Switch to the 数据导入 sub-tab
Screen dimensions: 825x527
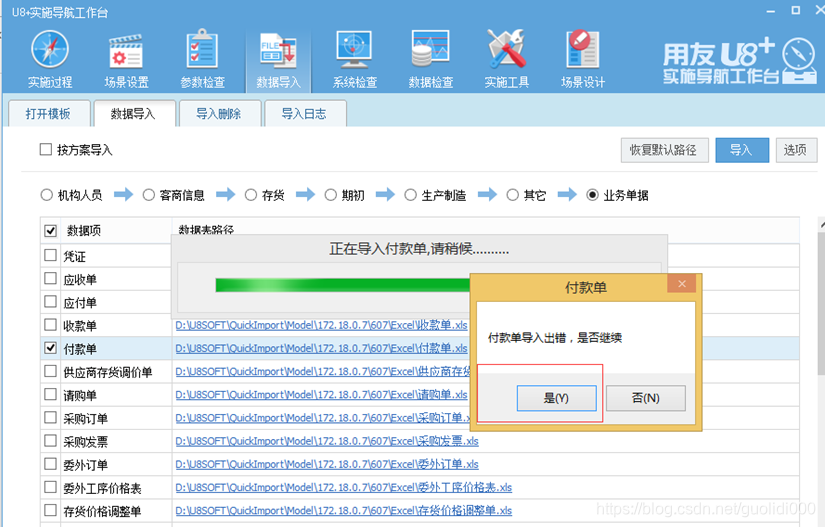point(134,113)
